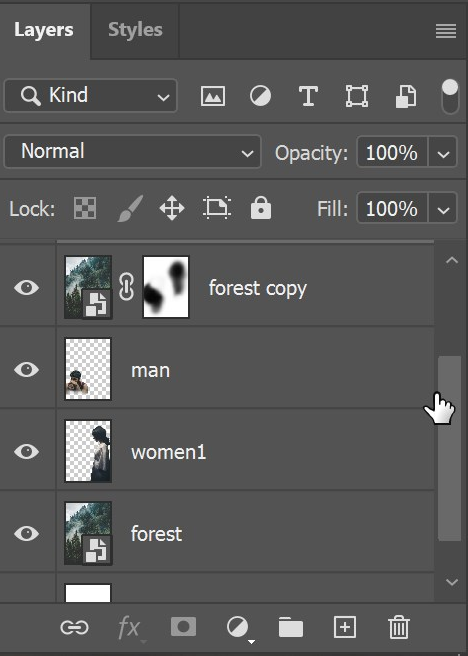Screen dimensions: 468x656
Task: Open the Kind filter type dropdown
Action: tap(90, 95)
